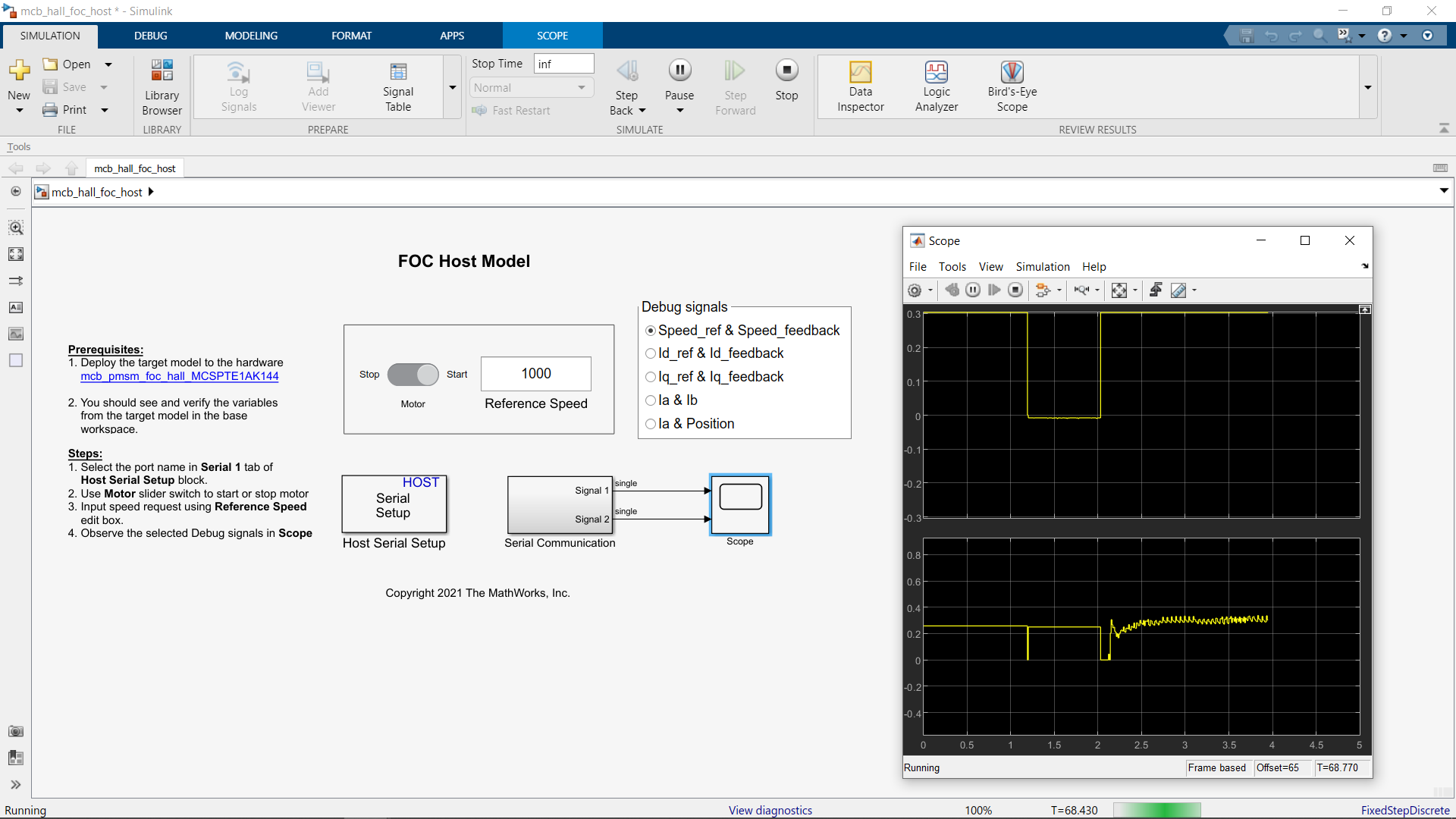
Task: Open Bird's-Eye Scope
Action: [x=1012, y=86]
